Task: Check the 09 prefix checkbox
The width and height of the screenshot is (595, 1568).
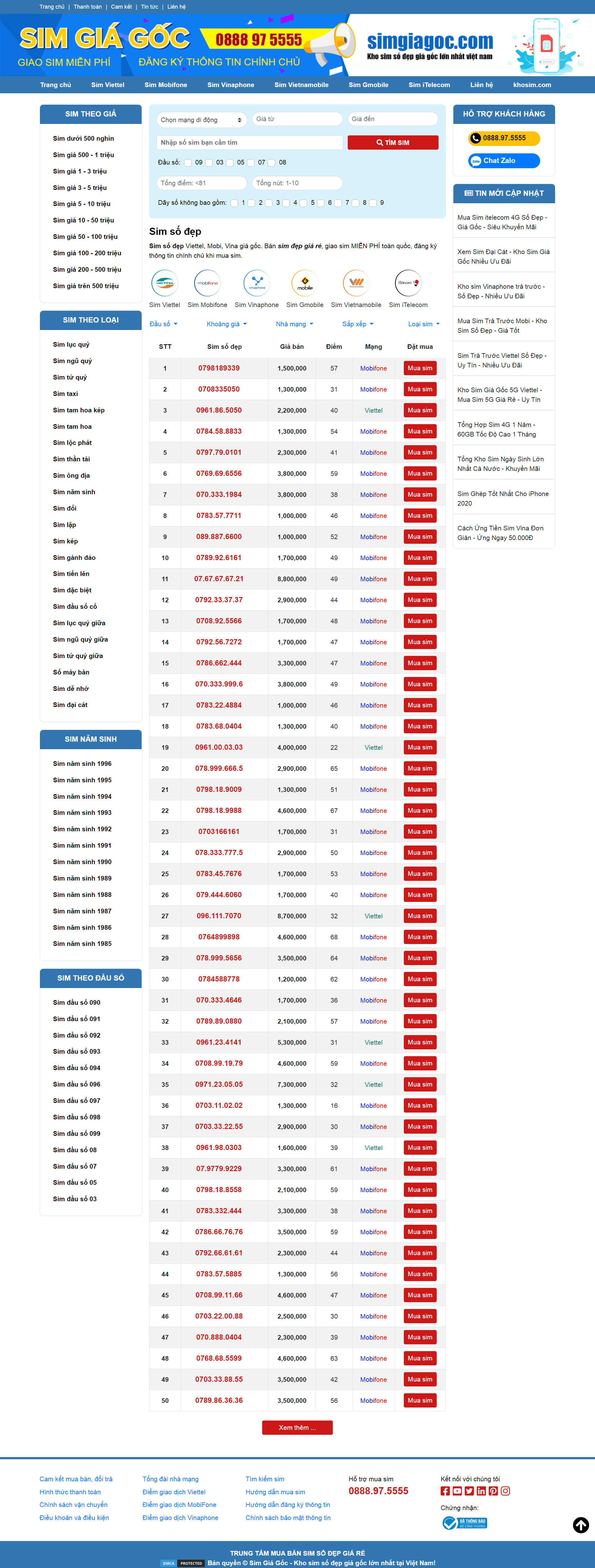Action: (188, 163)
